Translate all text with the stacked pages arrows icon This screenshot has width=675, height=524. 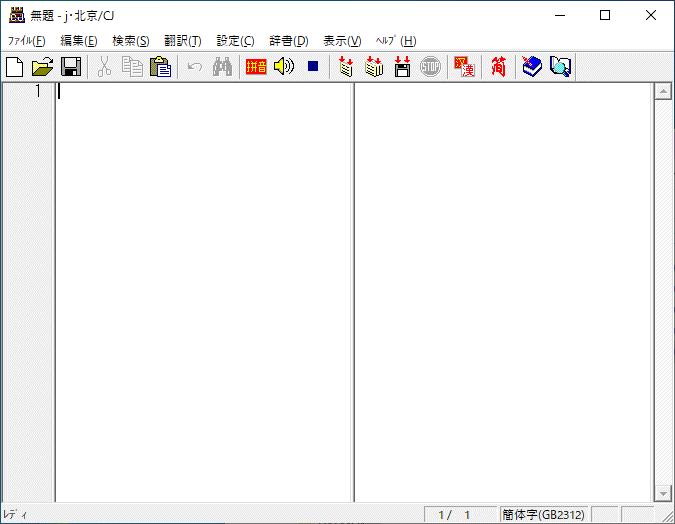point(374,67)
